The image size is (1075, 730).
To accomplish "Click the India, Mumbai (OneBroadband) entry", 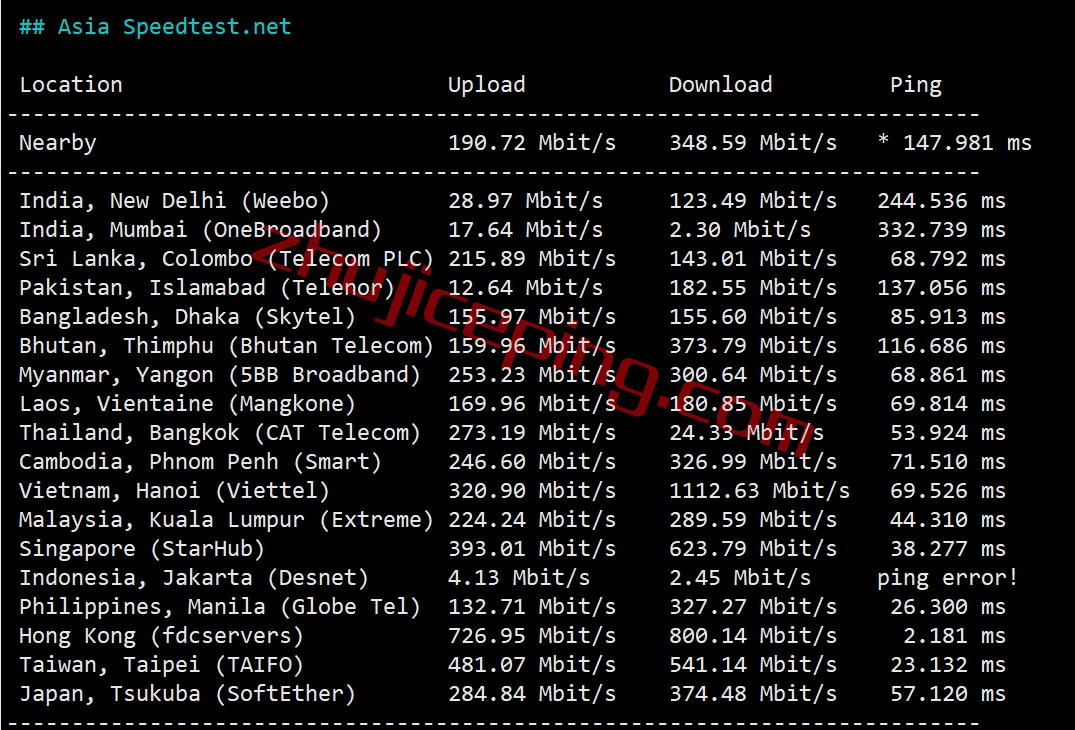I will coord(200,230).
